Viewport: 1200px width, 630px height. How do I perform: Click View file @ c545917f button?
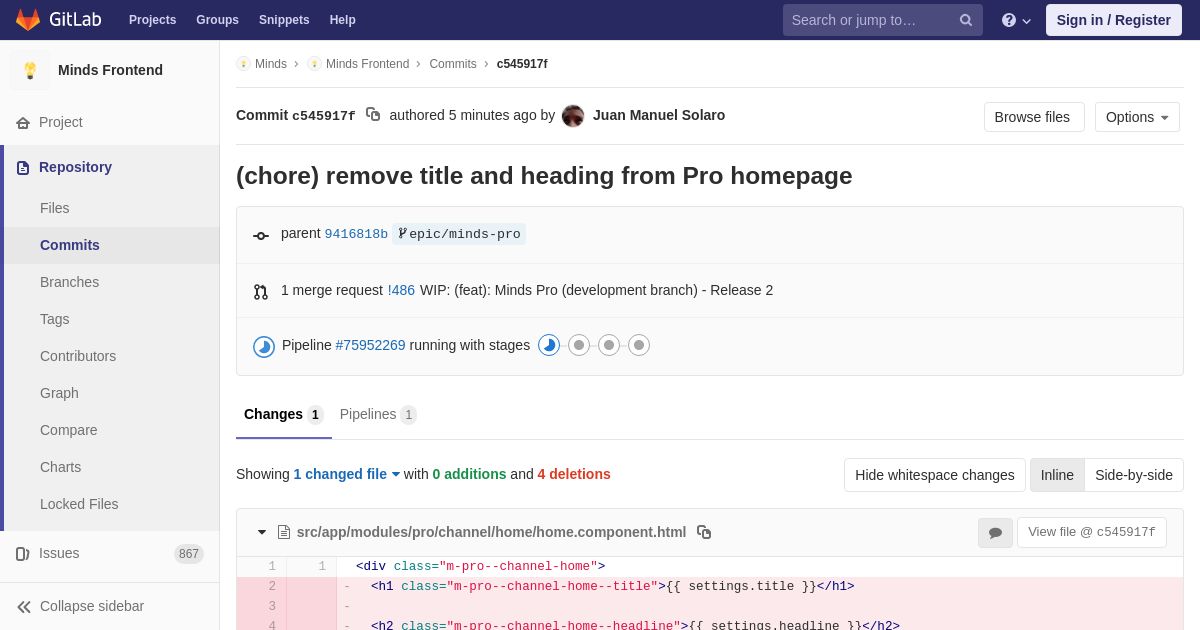click(1092, 532)
